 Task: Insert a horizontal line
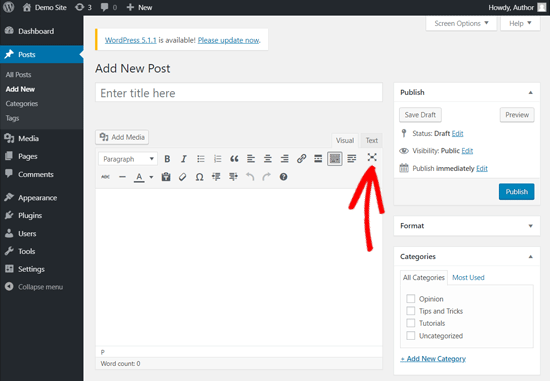pyautogui.click(x=122, y=177)
